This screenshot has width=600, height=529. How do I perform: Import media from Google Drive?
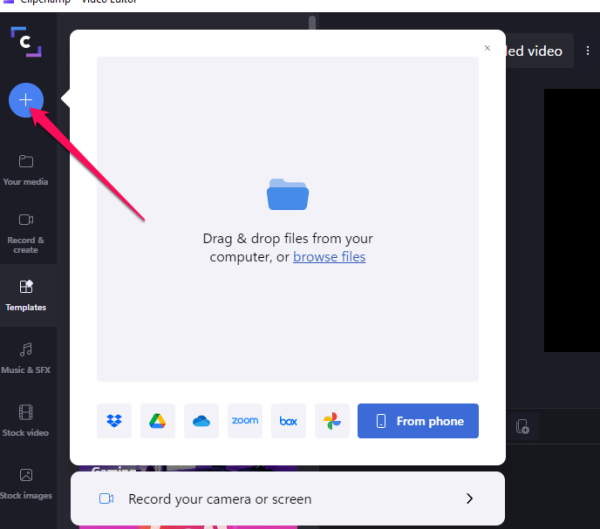158,421
